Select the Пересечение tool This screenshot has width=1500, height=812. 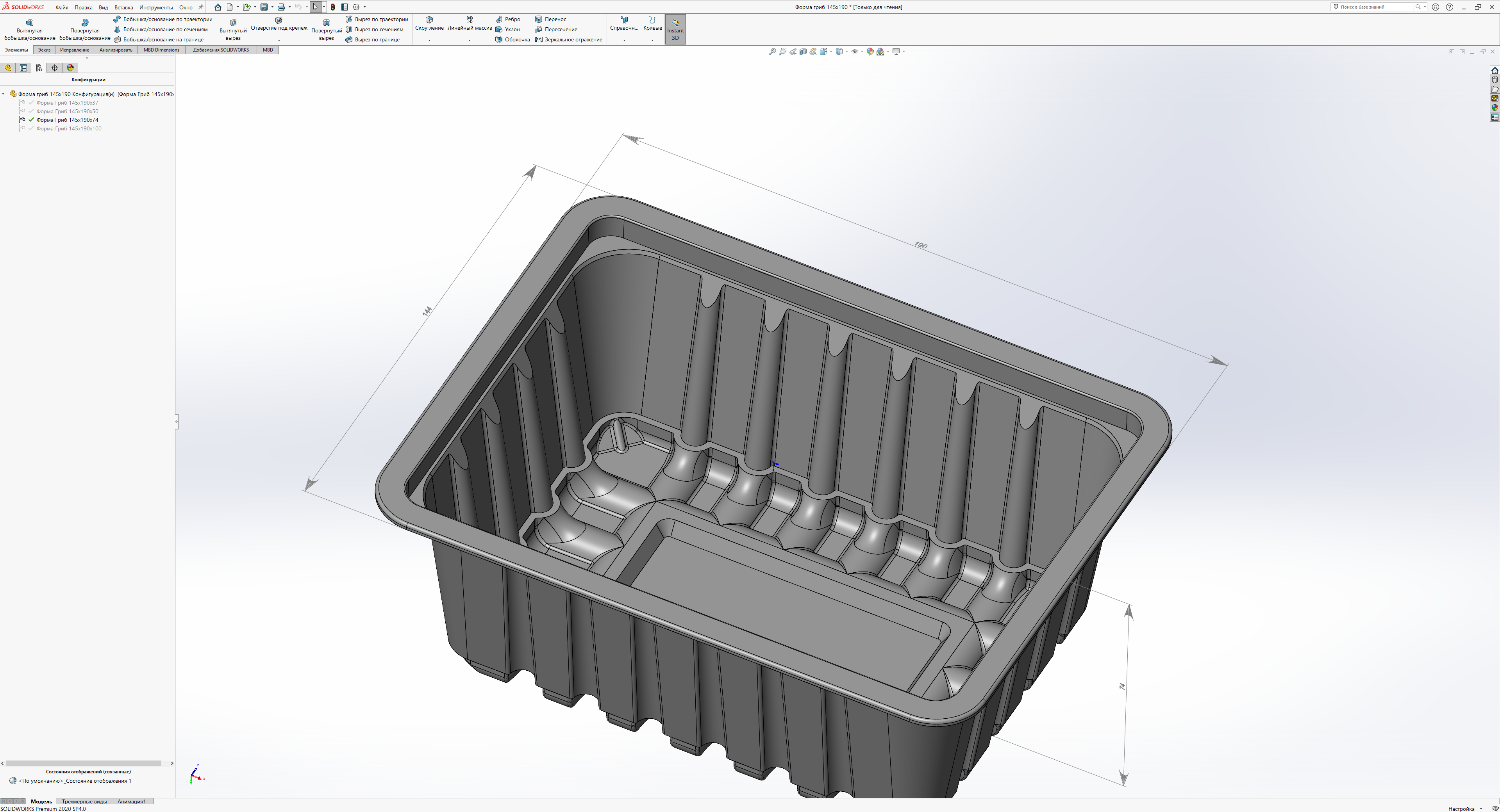(x=556, y=29)
